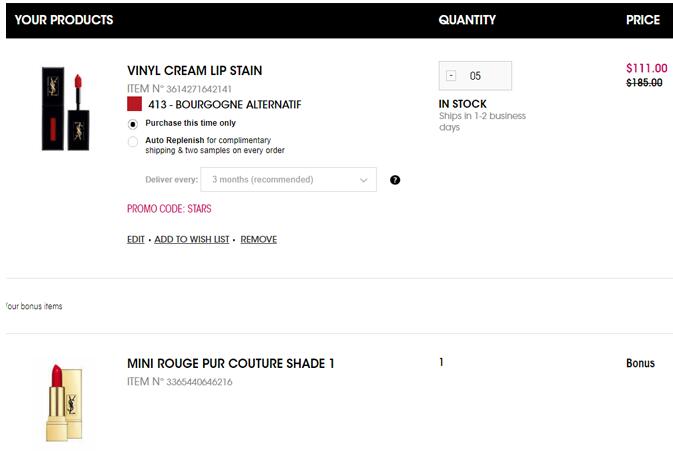Click the Mini Rouge Pur Couture lipstick image
673x456 pixels.
tap(64, 402)
